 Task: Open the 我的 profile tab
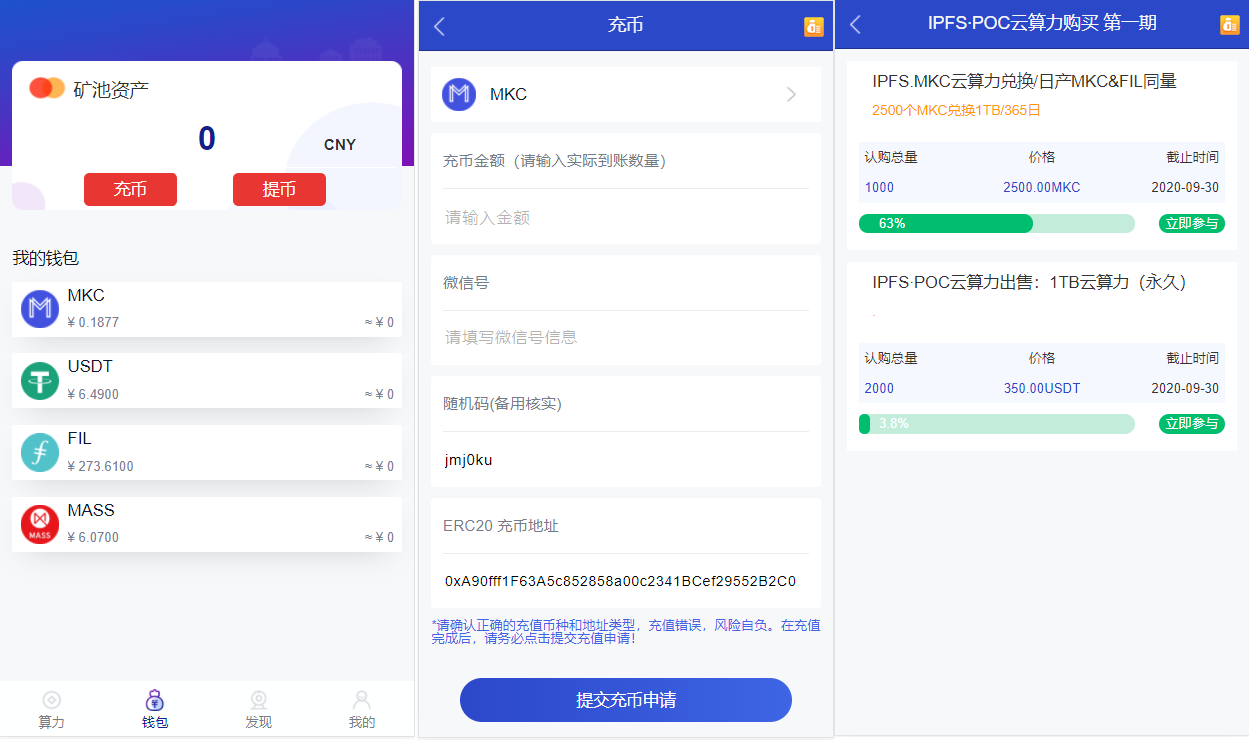pos(362,710)
